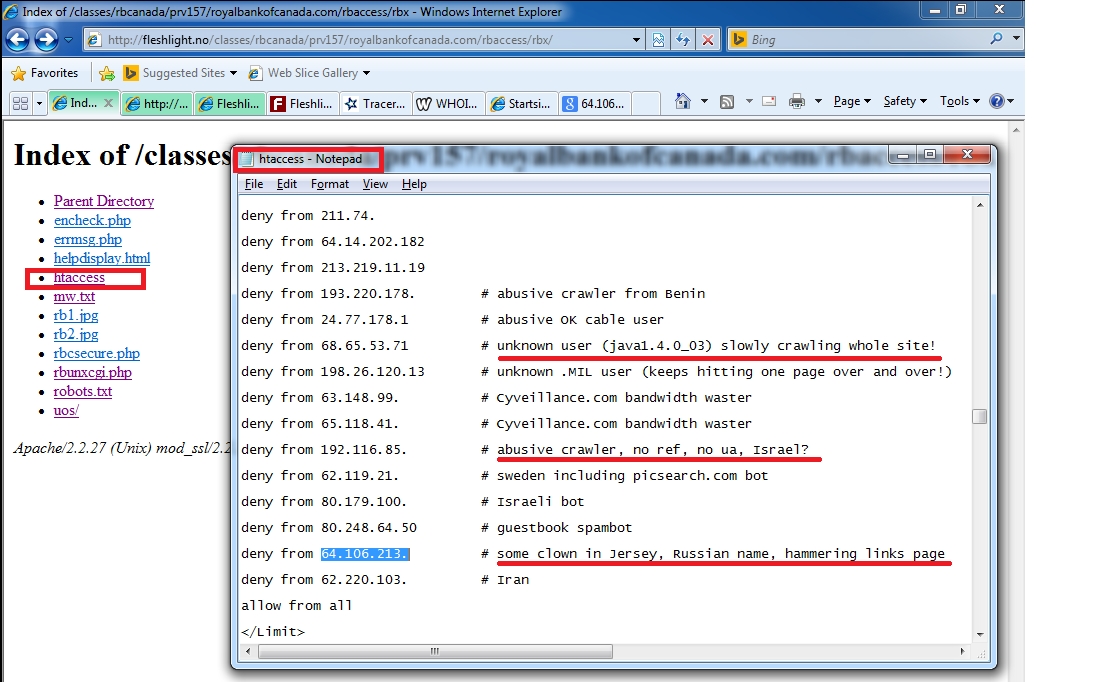Open the rbunxcgi.php link
The width and height of the screenshot is (1120, 682).
[x=93, y=373]
